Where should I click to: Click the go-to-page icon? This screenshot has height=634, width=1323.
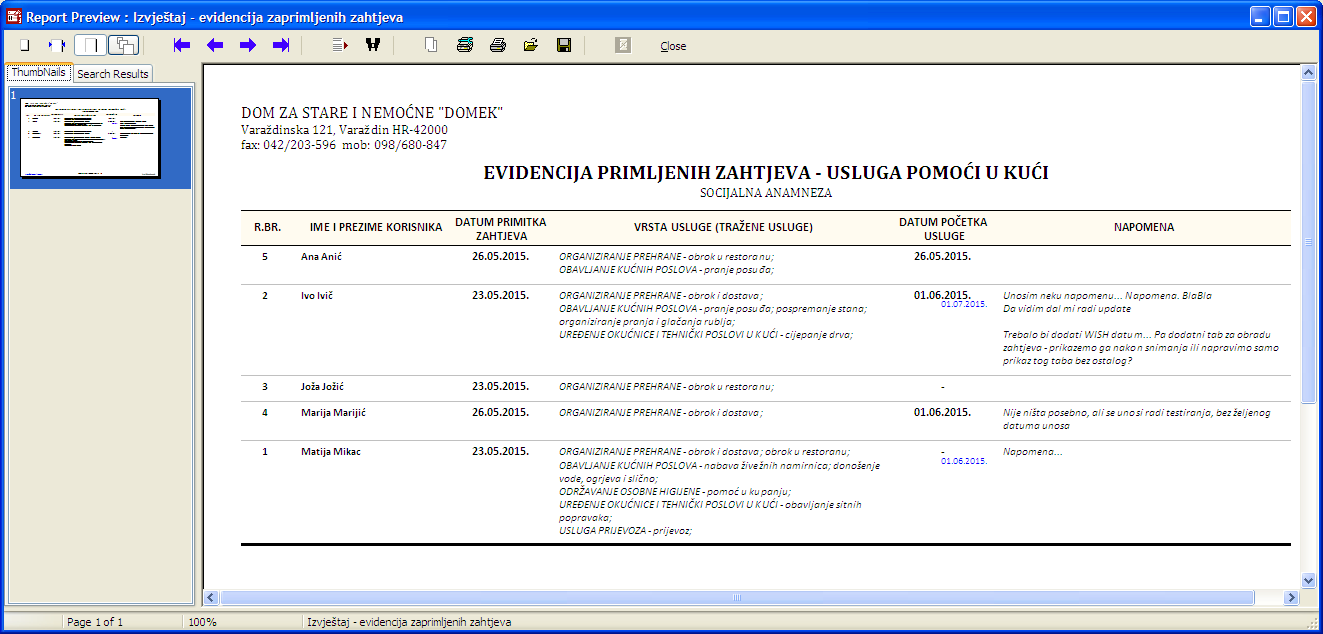click(340, 45)
